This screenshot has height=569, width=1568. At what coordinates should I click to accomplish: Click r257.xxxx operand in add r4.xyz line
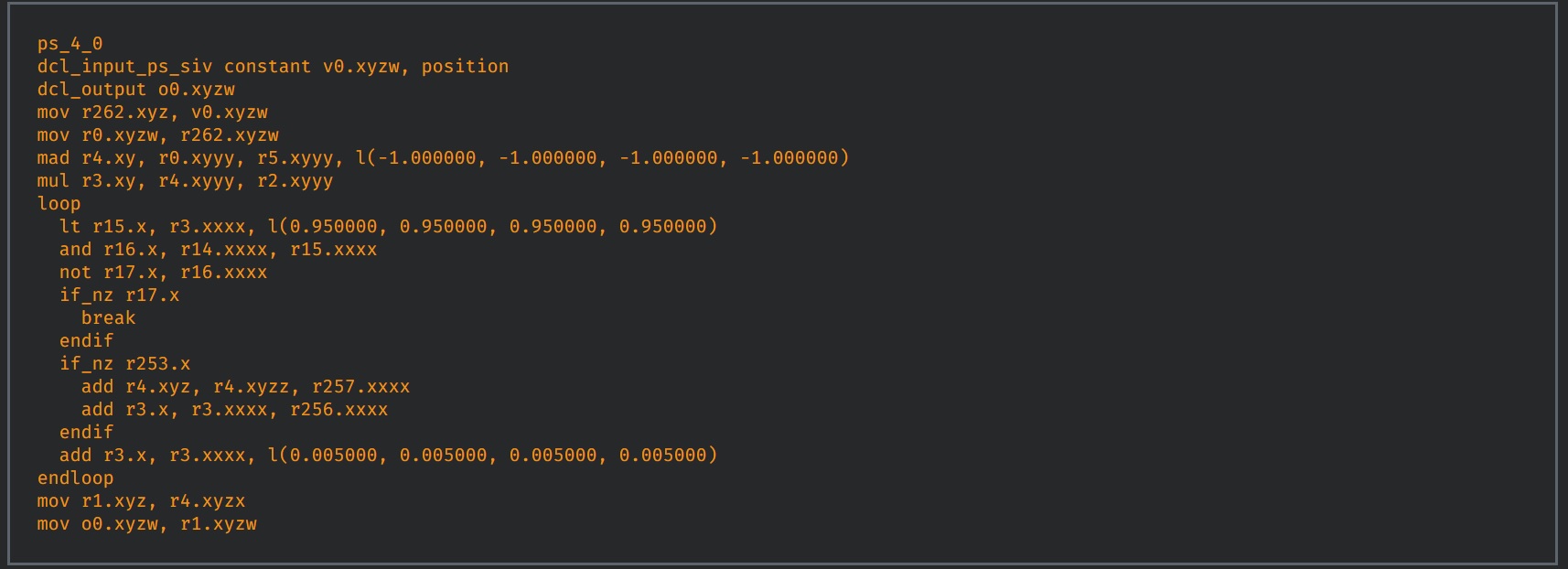coord(360,387)
